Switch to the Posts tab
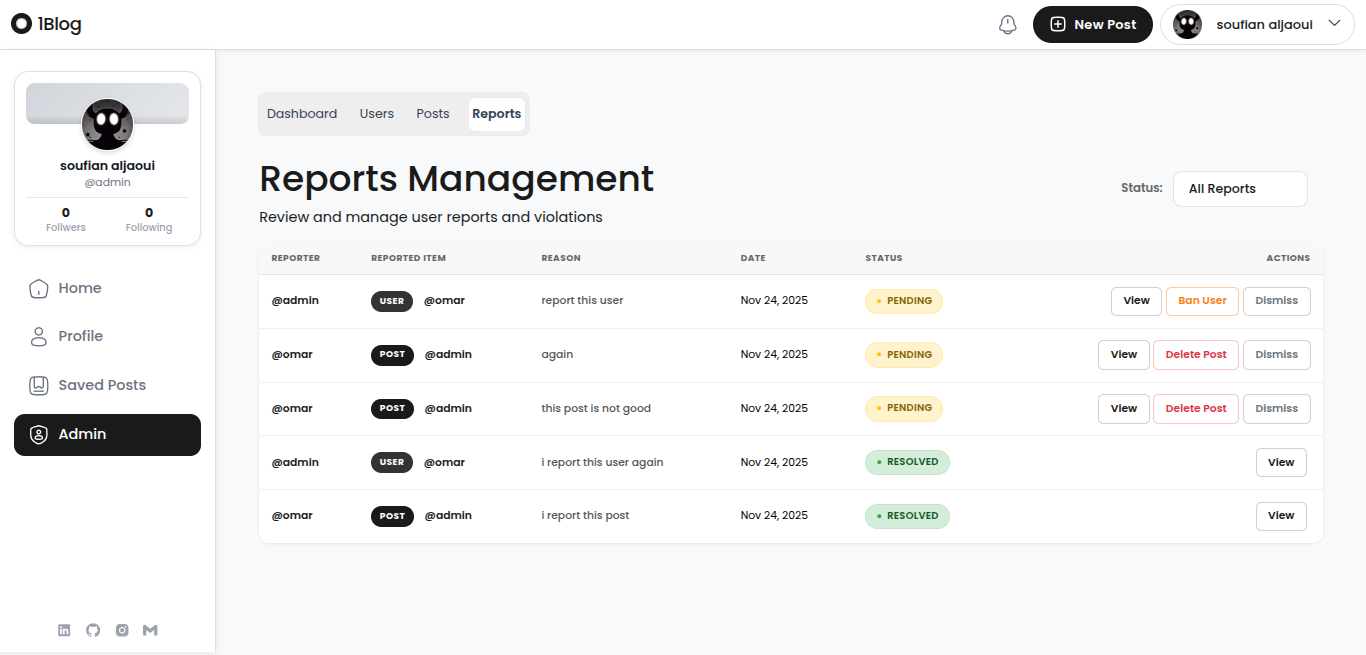The width and height of the screenshot is (1366, 655). [x=433, y=114]
